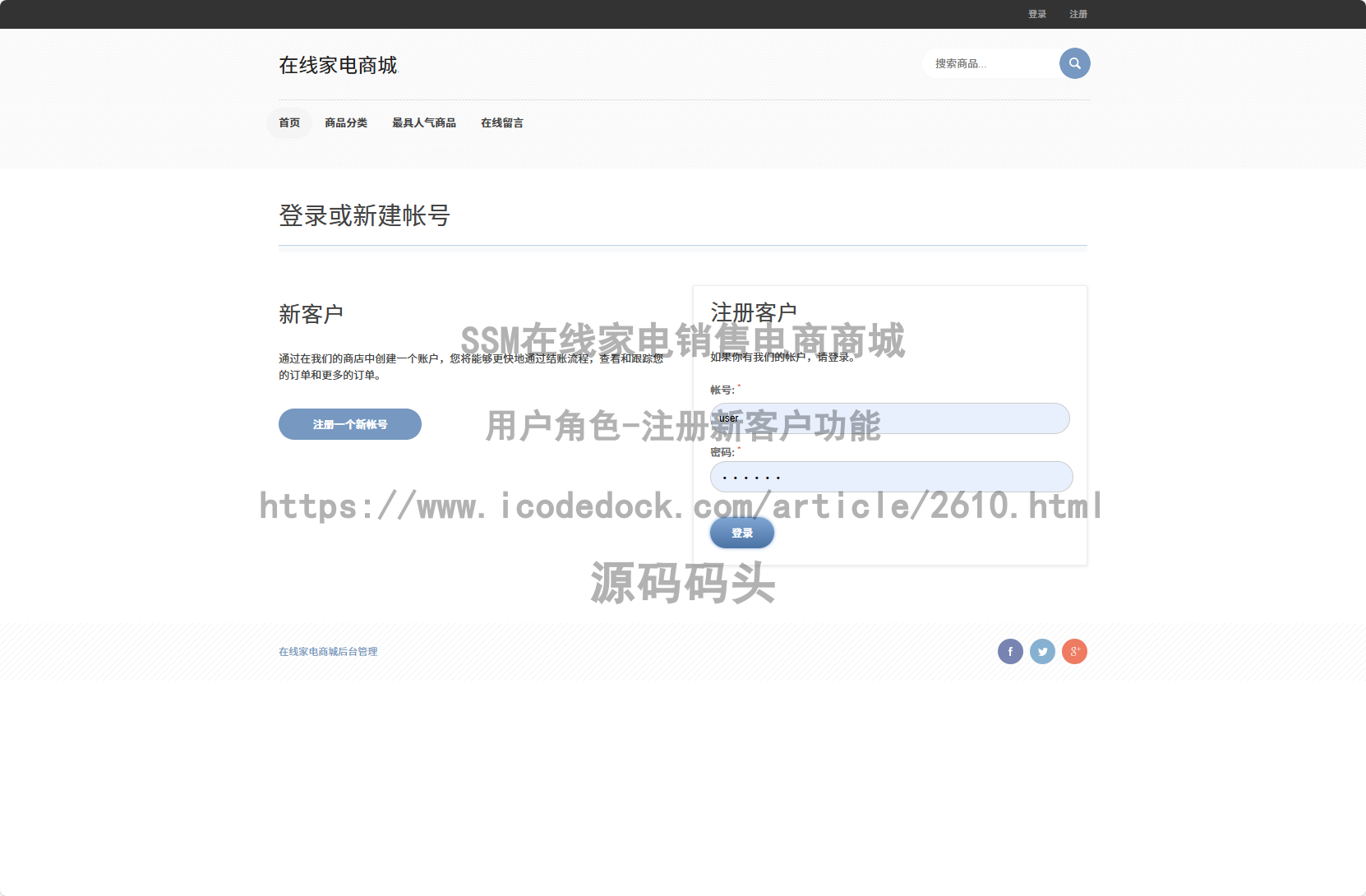Open the 在线家电商城后台管理 footer link
Screen dimensions: 1366x896
tap(327, 651)
